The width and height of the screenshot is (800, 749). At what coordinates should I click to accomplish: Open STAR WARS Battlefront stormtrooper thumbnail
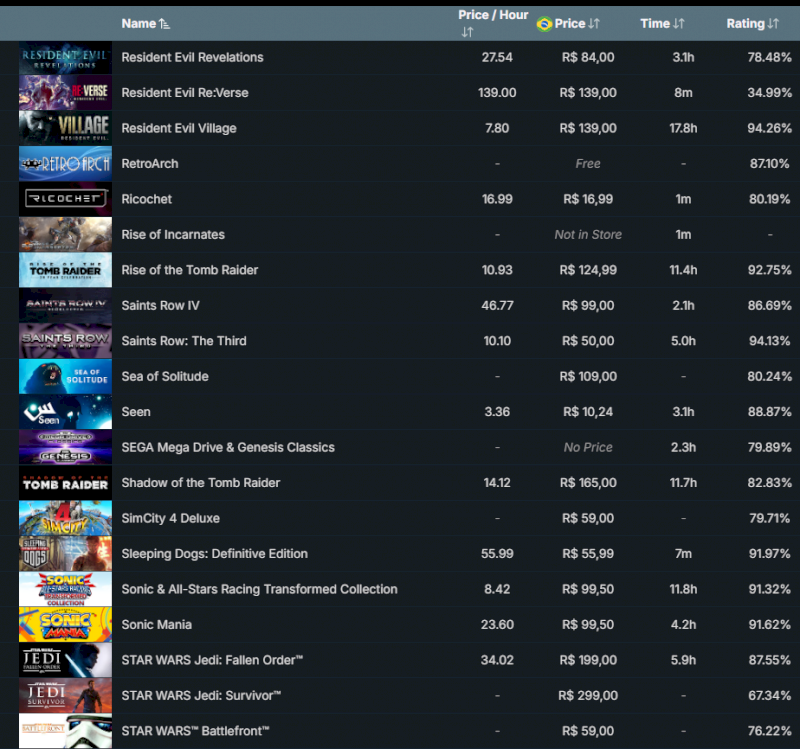click(65, 731)
